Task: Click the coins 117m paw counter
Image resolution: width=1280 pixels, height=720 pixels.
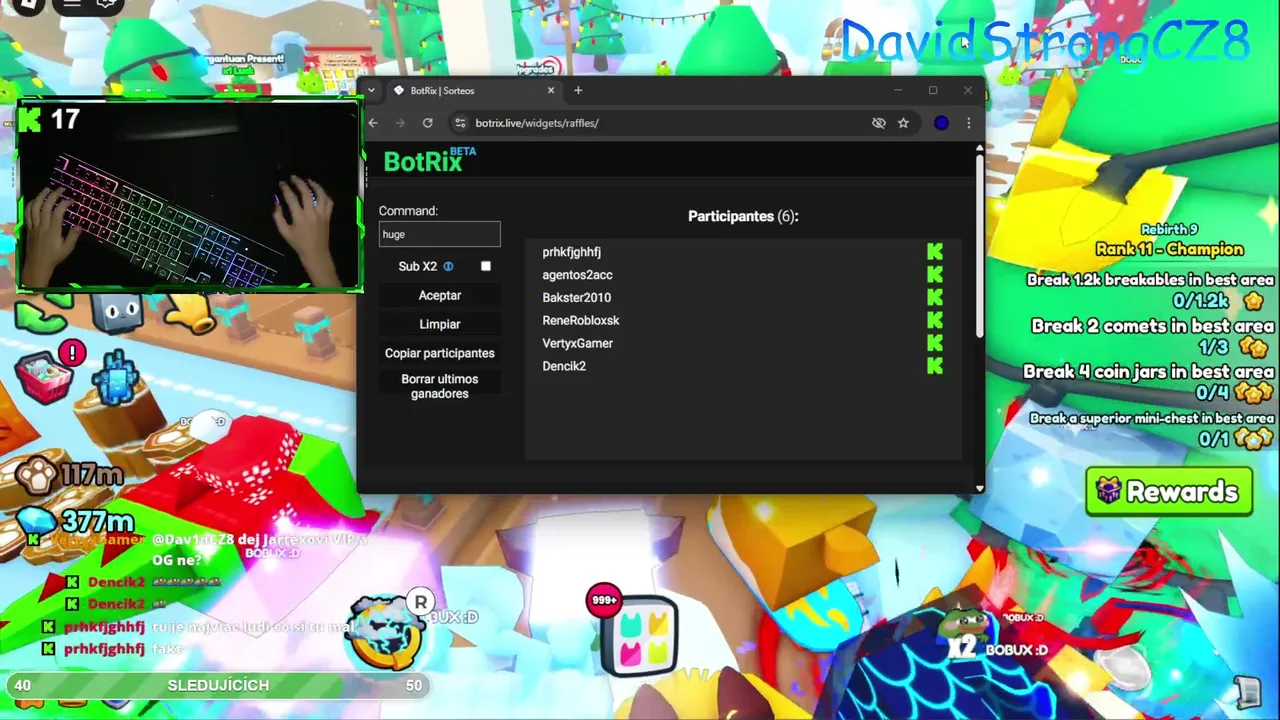Action: 72,475
